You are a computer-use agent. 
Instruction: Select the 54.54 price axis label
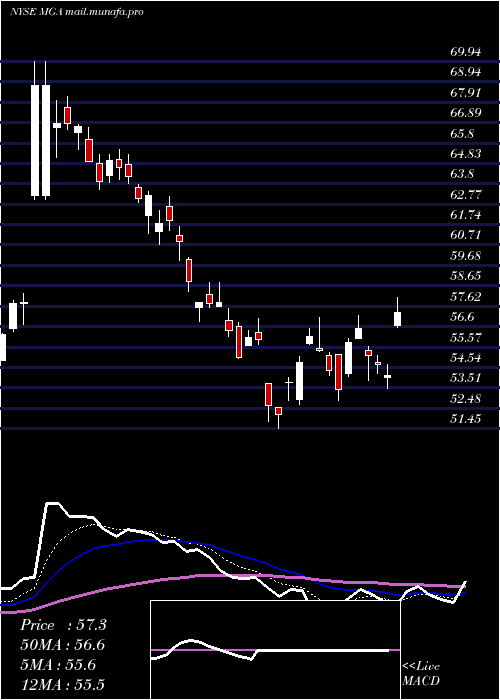click(466, 358)
